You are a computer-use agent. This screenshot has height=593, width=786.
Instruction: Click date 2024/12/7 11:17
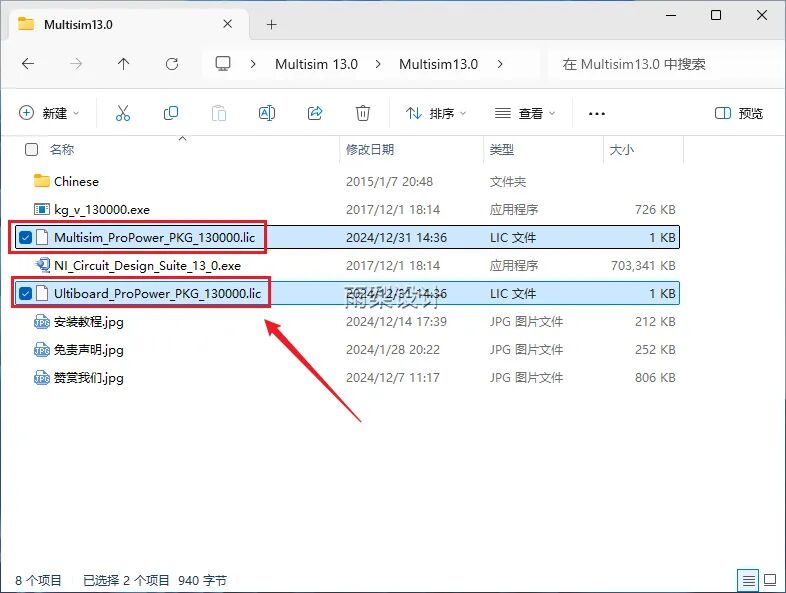coord(392,378)
